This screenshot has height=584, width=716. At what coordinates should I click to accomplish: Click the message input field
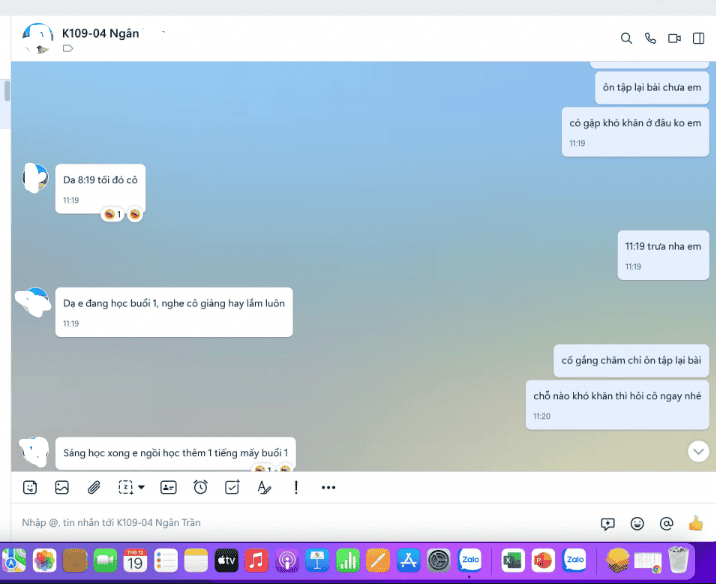point(300,522)
